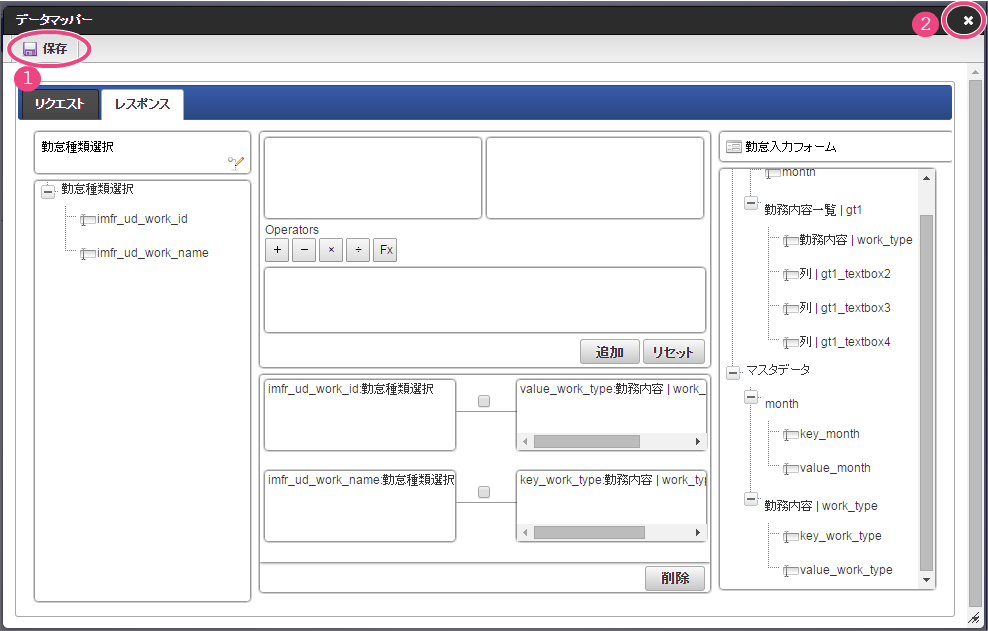Toggle checkbox for imfr_ud_work_name mapping
This screenshot has width=988, height=631.
[x=484, y=492]
